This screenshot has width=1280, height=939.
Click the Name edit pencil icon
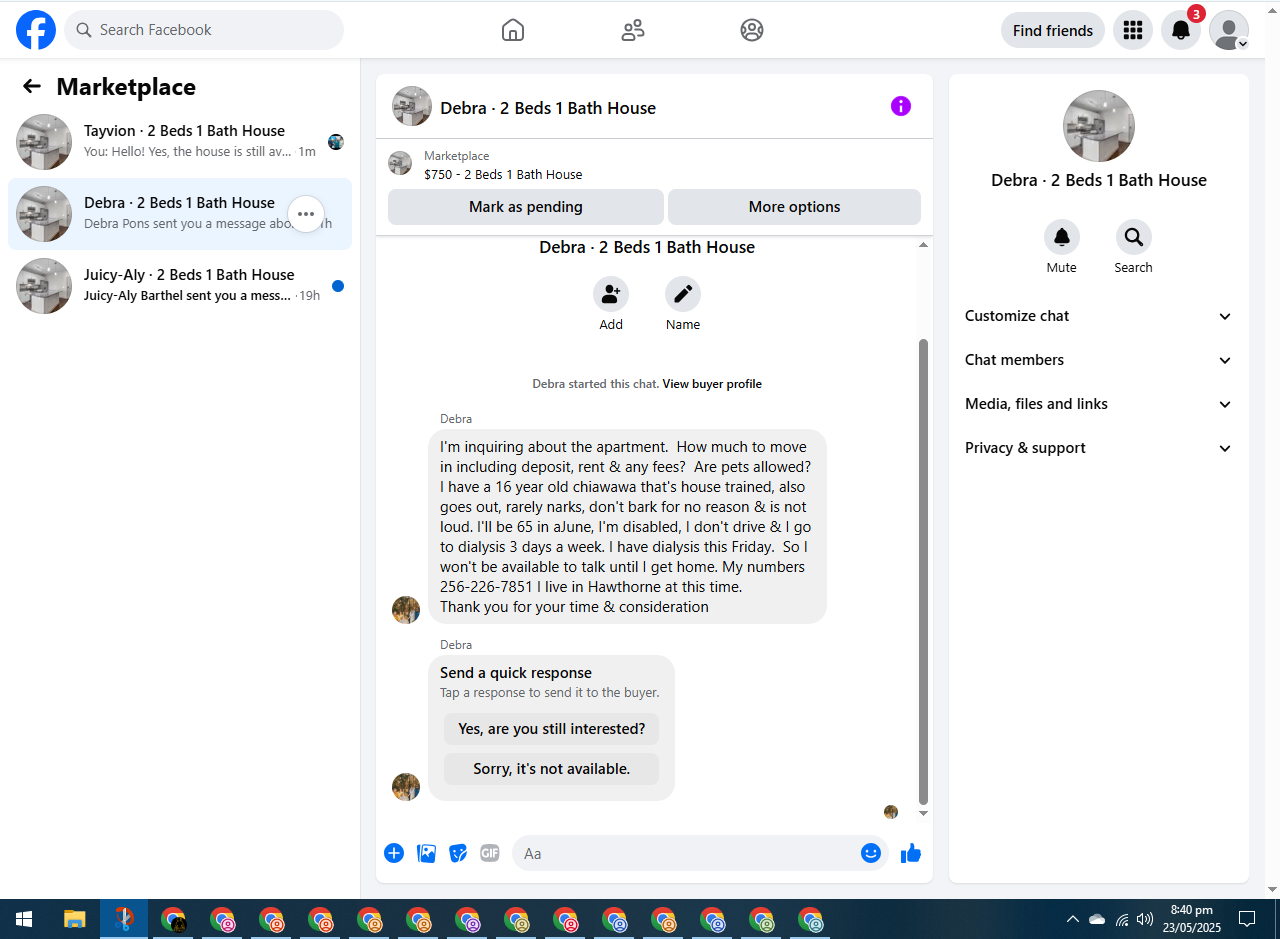683,294
